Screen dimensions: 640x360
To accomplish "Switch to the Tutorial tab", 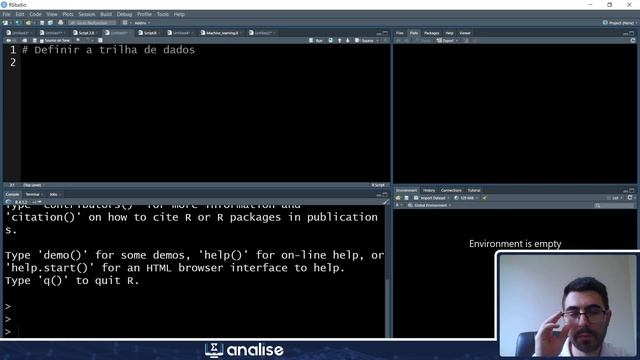I will [x=474, y=190].
